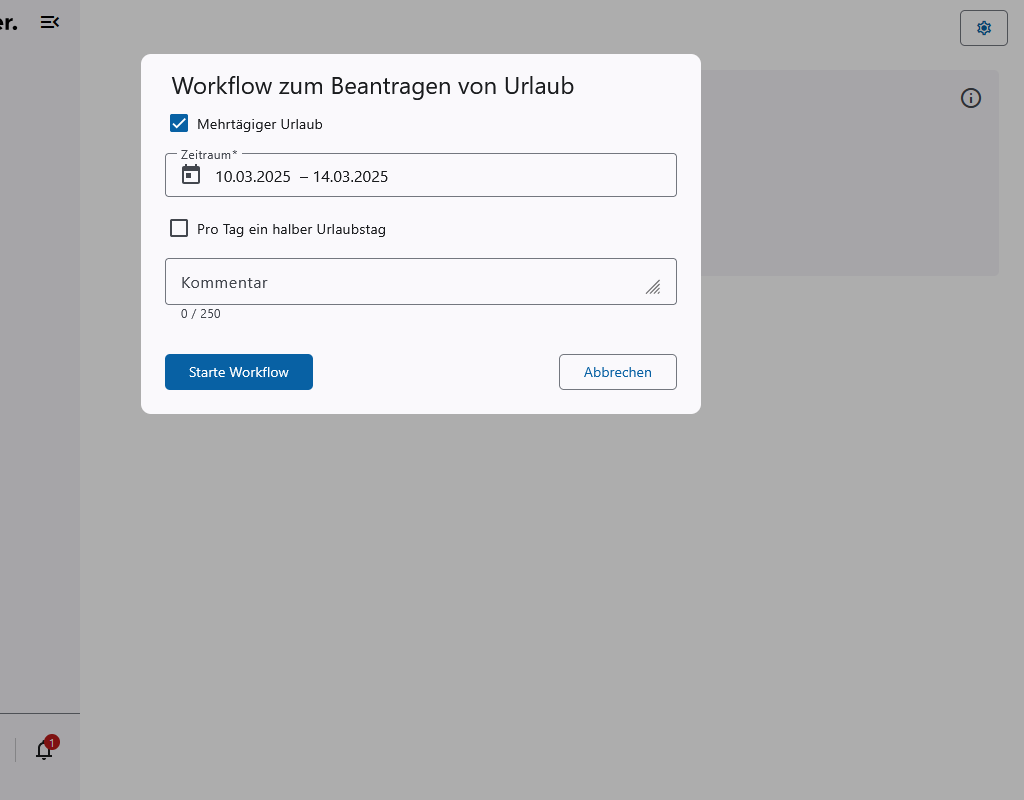Viewport: 1024px width, 800px height.
Task: Click the gray card behind the dialog
Action: 850,200
